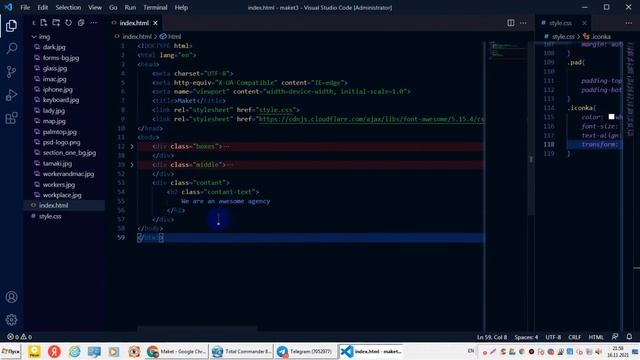Screen dimensions: 640x360
Task: Open notifications bell in status bar
Action: (x=629, y=337)
